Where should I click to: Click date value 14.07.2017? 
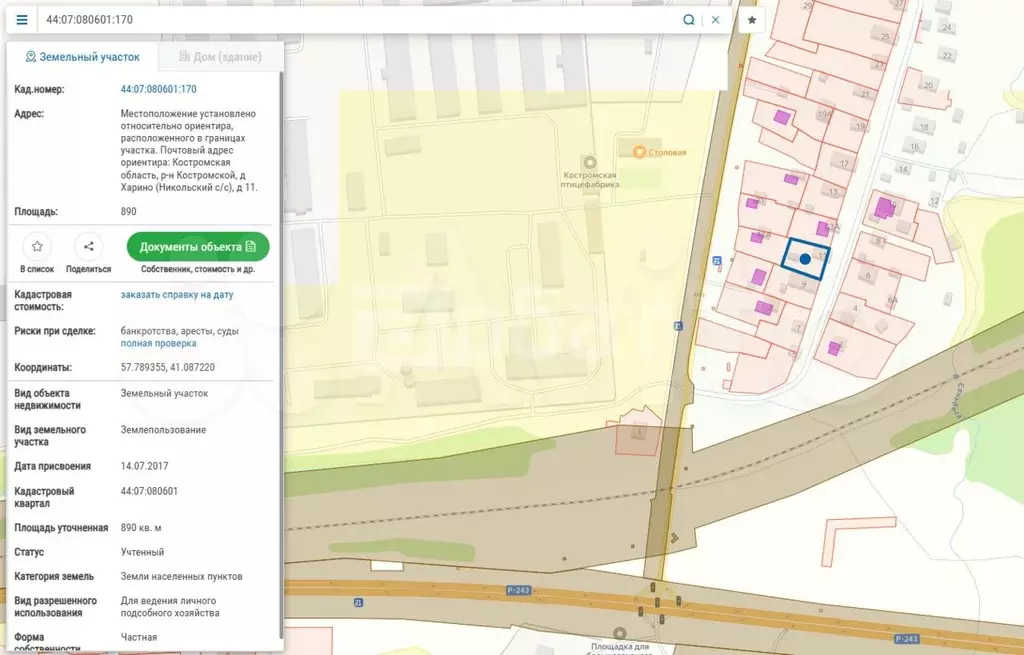(144, 466)
